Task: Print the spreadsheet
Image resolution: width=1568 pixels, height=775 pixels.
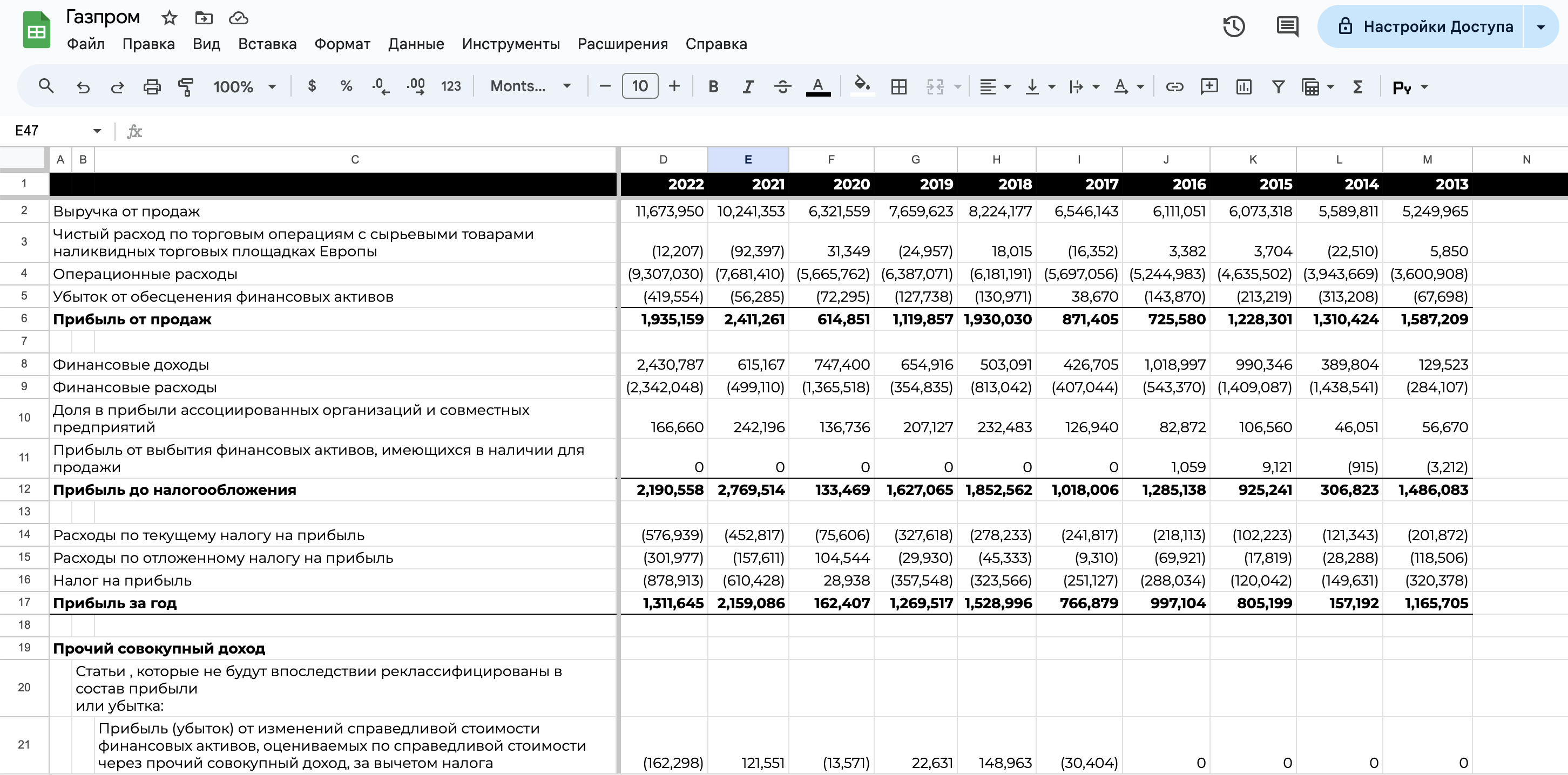Action: [152, 86]
